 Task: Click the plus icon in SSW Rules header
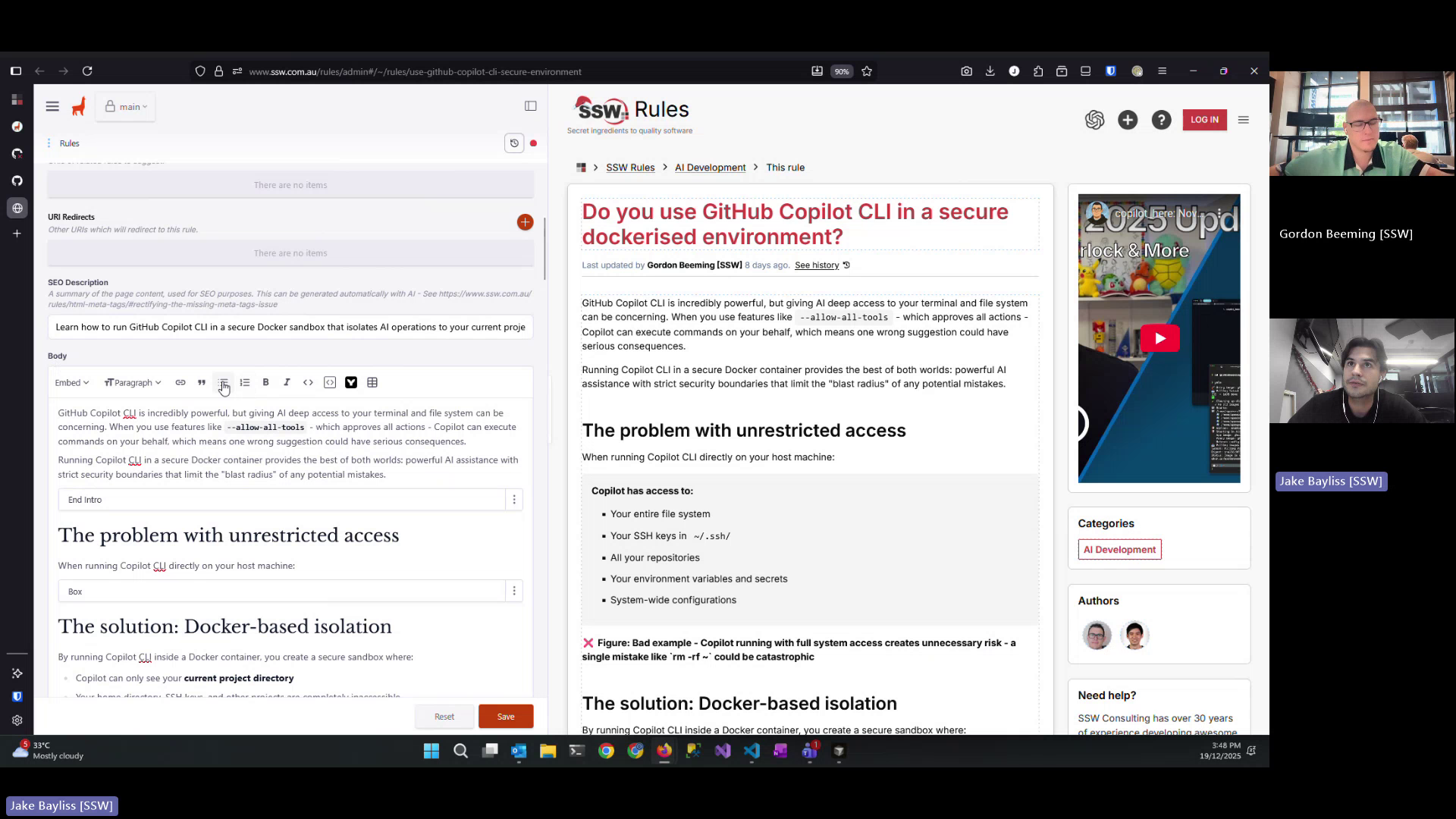[x=1128, y=120]
